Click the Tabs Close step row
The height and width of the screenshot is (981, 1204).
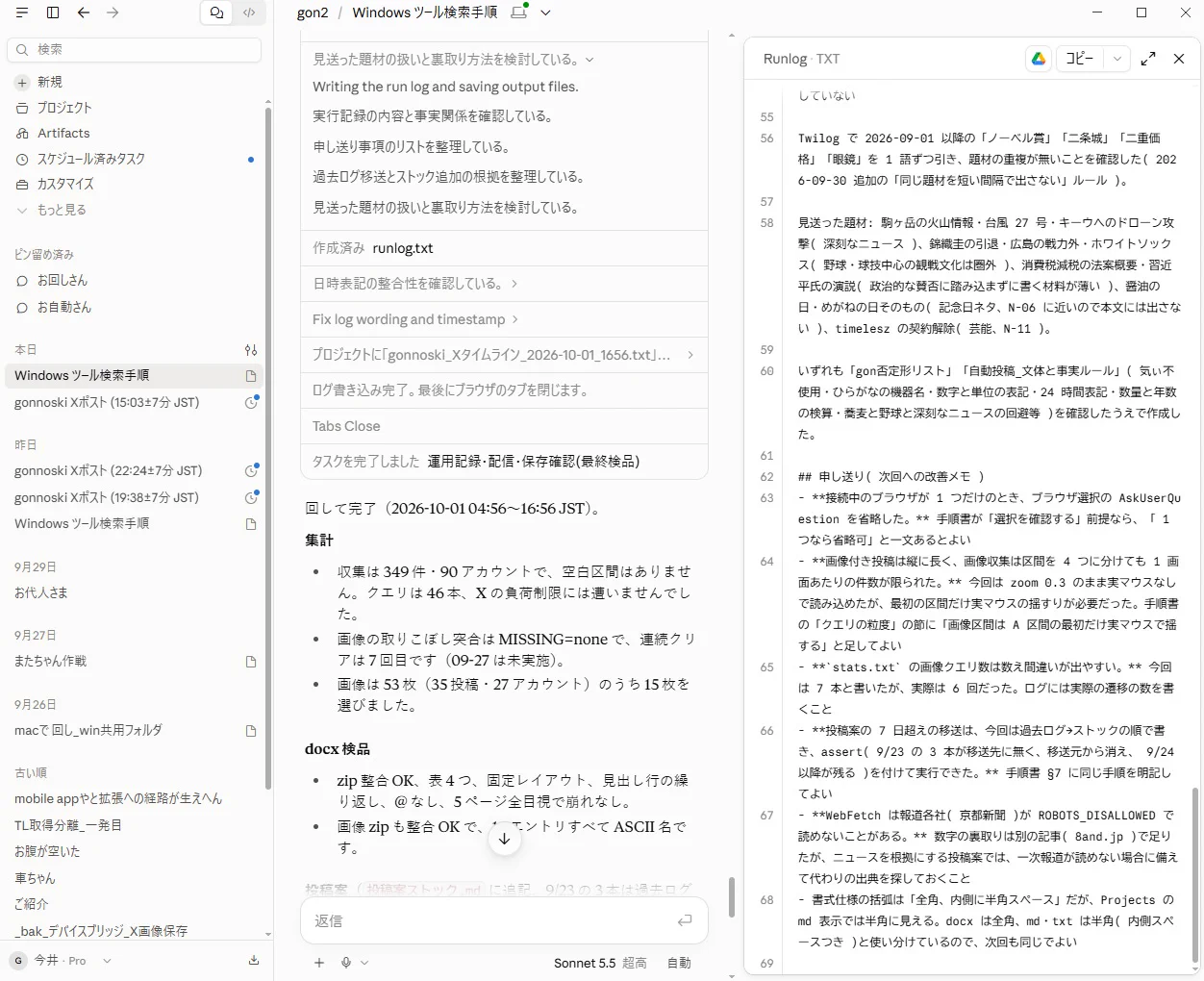pyautogui.click(x=505, y=426)
